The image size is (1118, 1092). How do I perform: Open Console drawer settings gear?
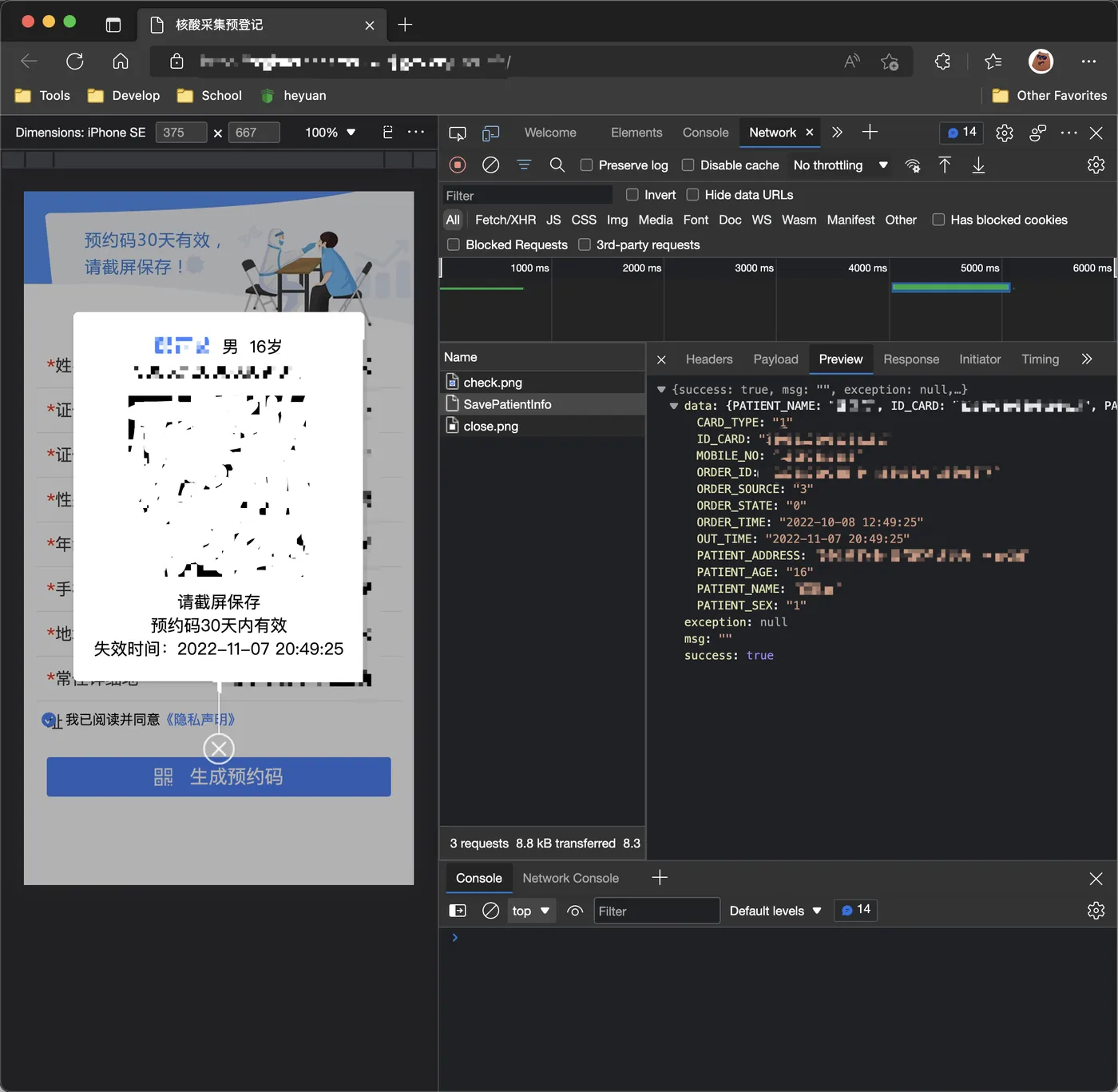point(1096,911)
